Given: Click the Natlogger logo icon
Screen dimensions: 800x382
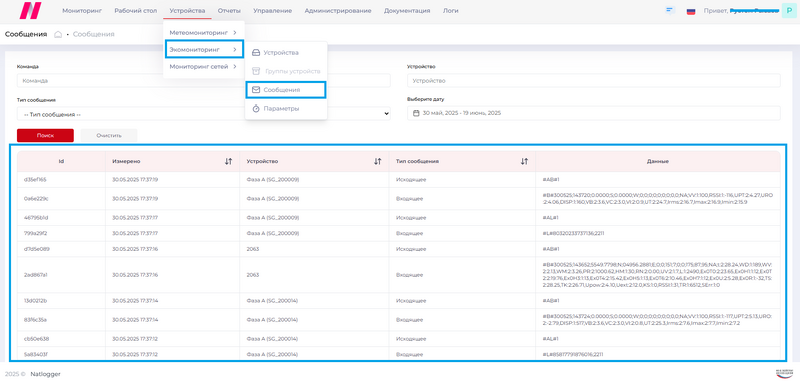Looking at the screenshot, I should point(31,10).
